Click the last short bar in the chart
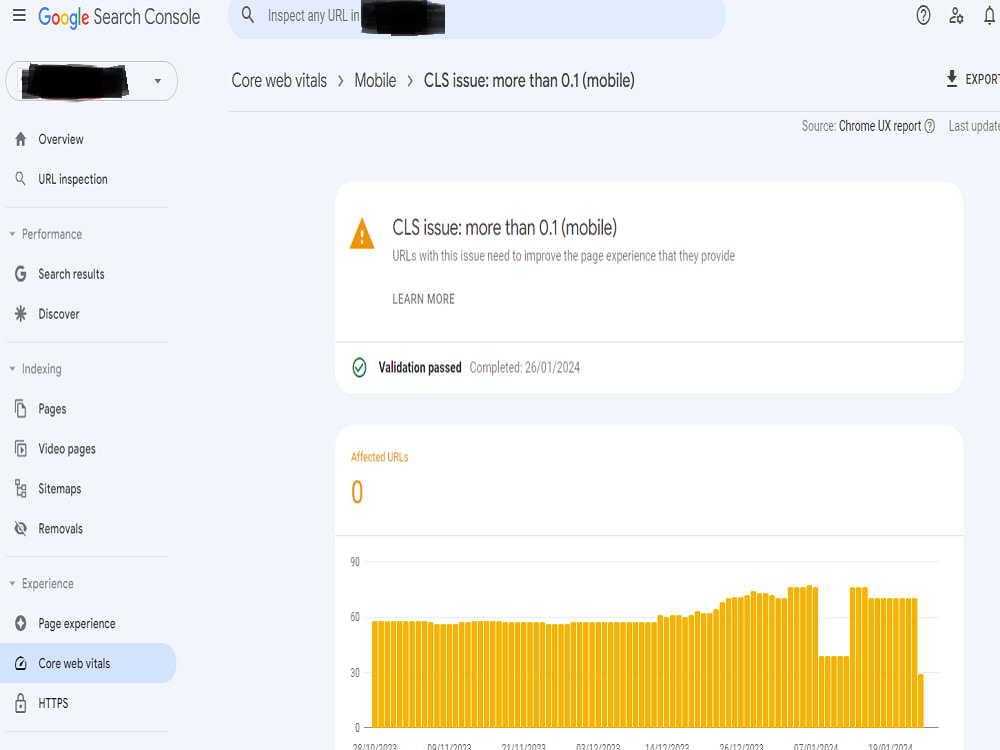 (x=920, y=700)
